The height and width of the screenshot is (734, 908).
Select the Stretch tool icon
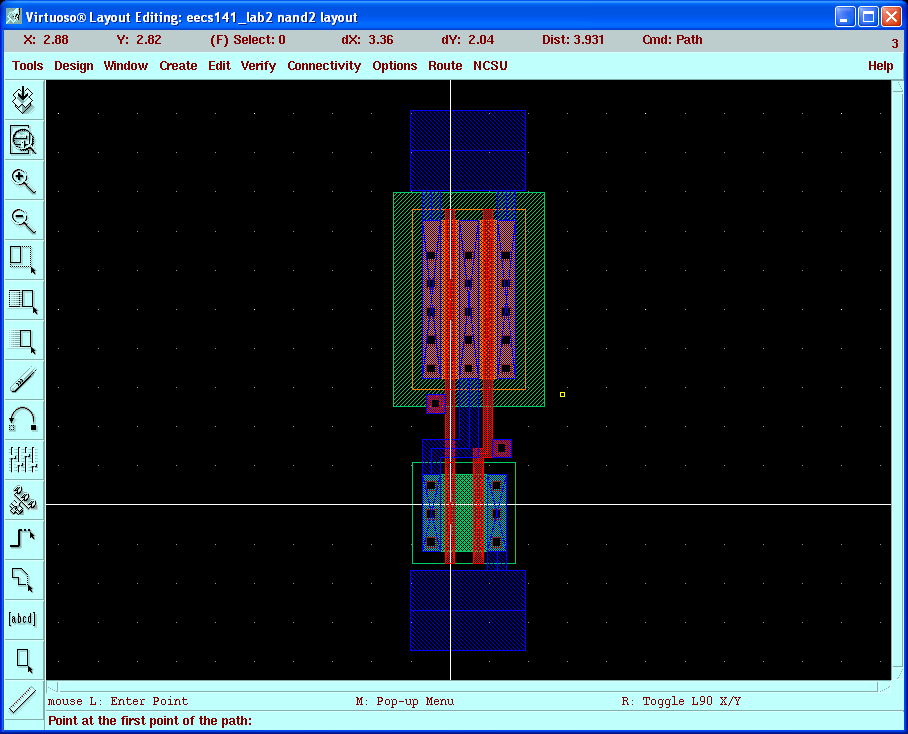point(23,259)
